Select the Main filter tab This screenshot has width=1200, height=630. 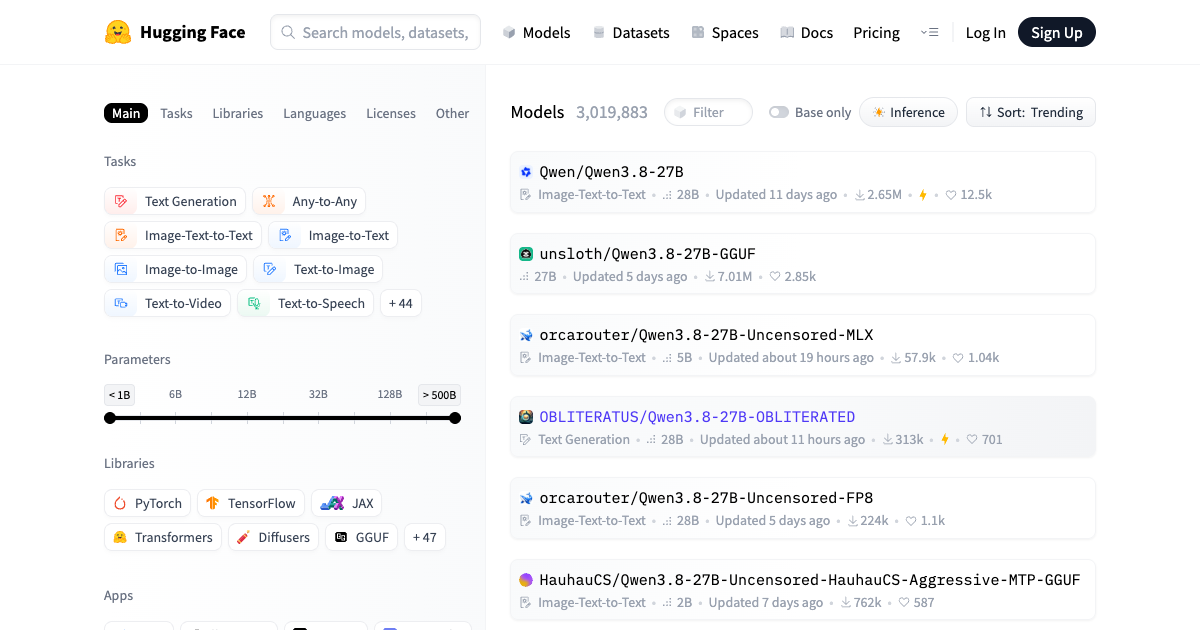click(x=126, y=113)
